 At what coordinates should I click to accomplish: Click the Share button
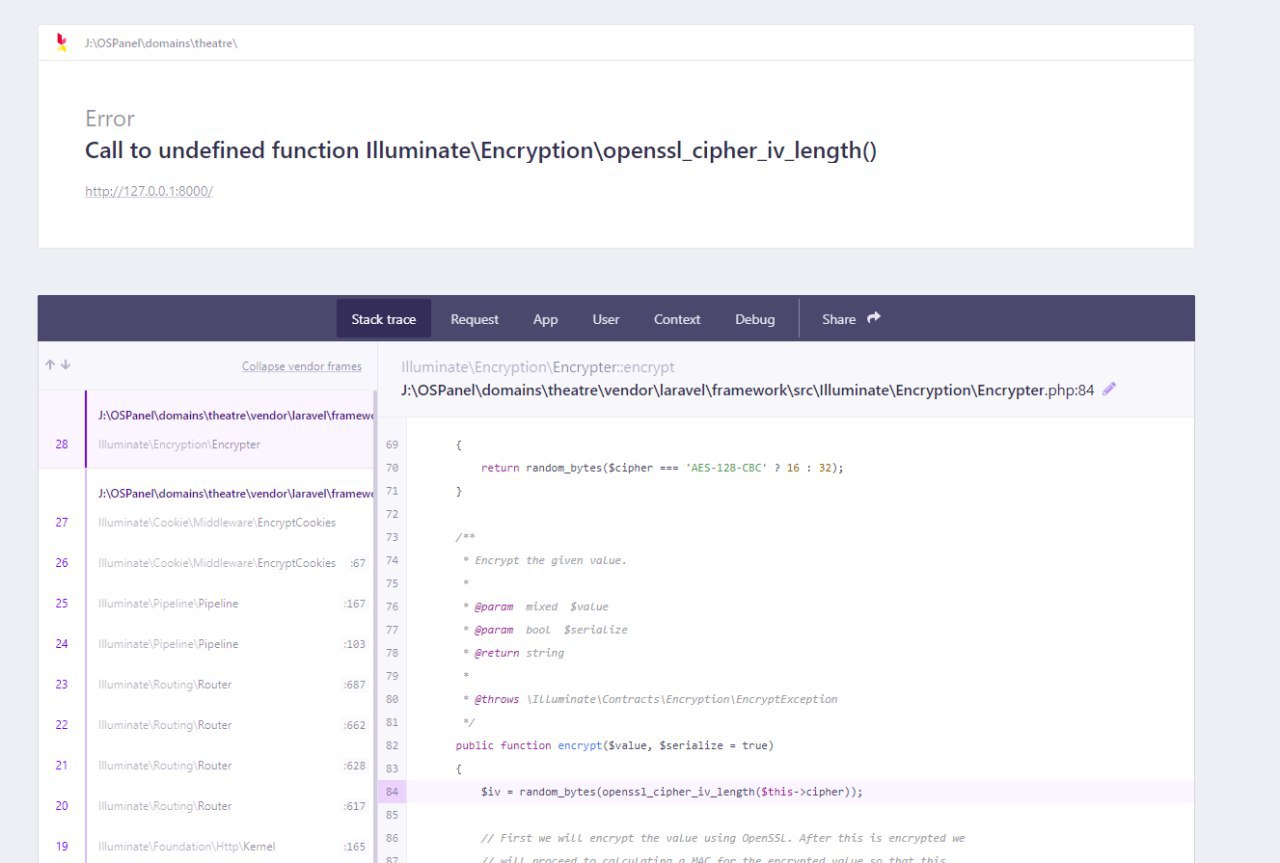(x=852, y=319)
